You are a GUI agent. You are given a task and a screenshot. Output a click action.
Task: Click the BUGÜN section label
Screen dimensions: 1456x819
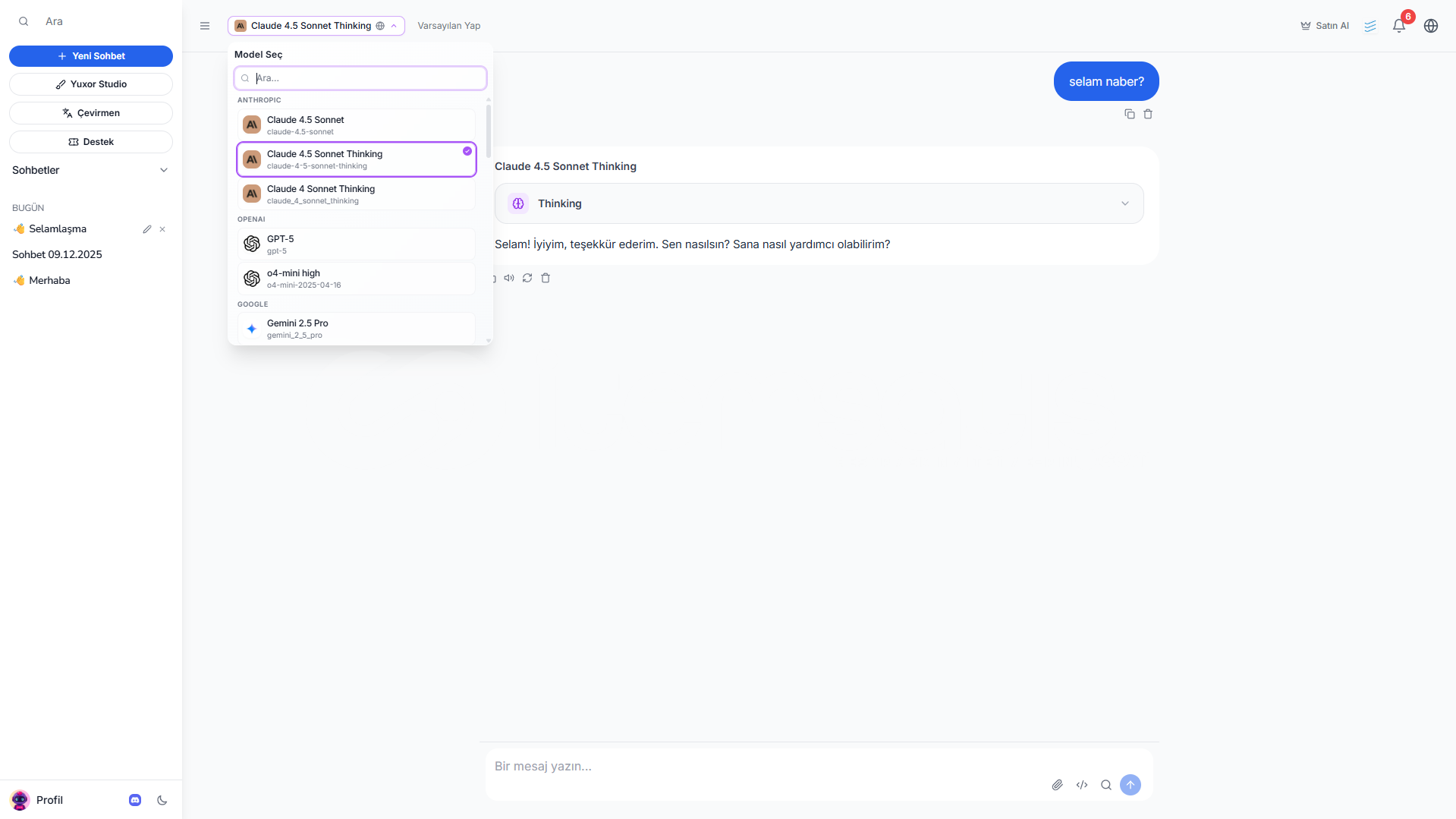(x=28, y=208)
